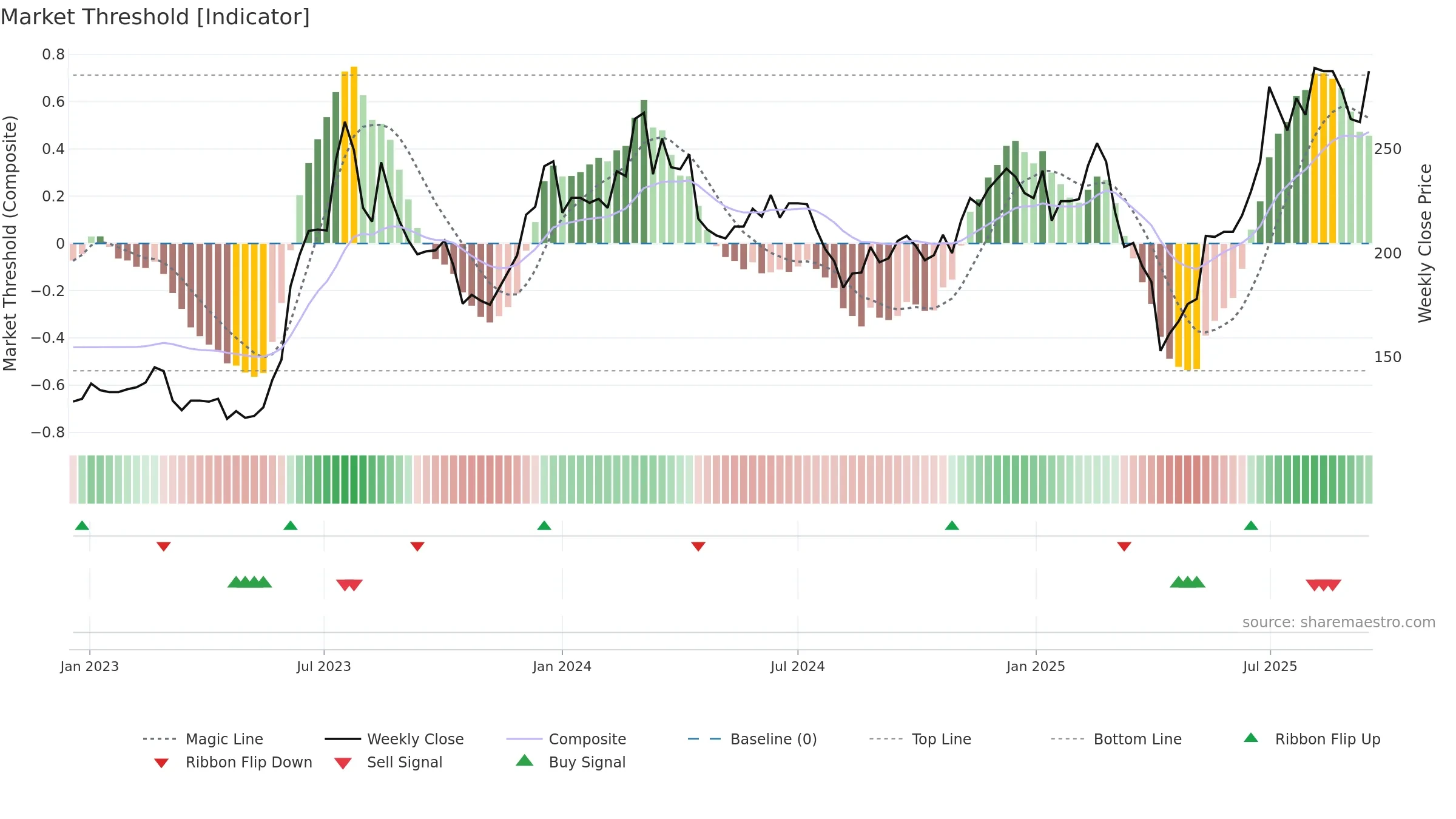Click the Jan 2024 axis label

click(562, 666)
